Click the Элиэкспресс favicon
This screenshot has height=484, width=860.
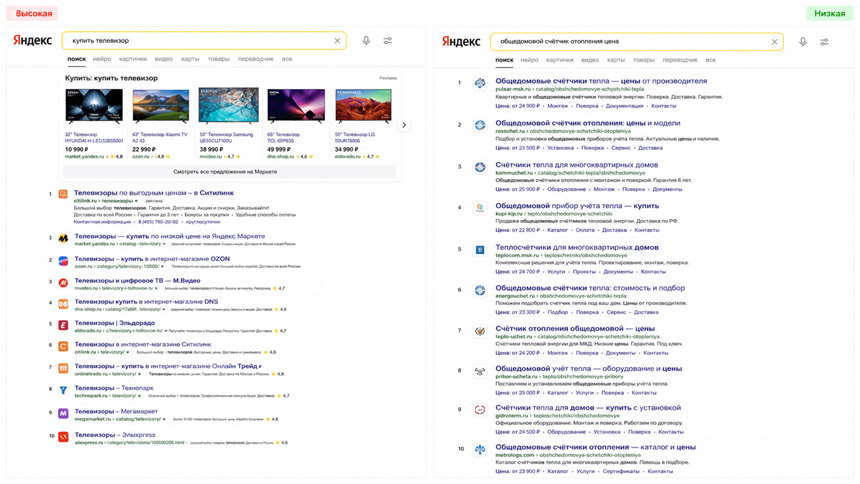coord(64,437)
